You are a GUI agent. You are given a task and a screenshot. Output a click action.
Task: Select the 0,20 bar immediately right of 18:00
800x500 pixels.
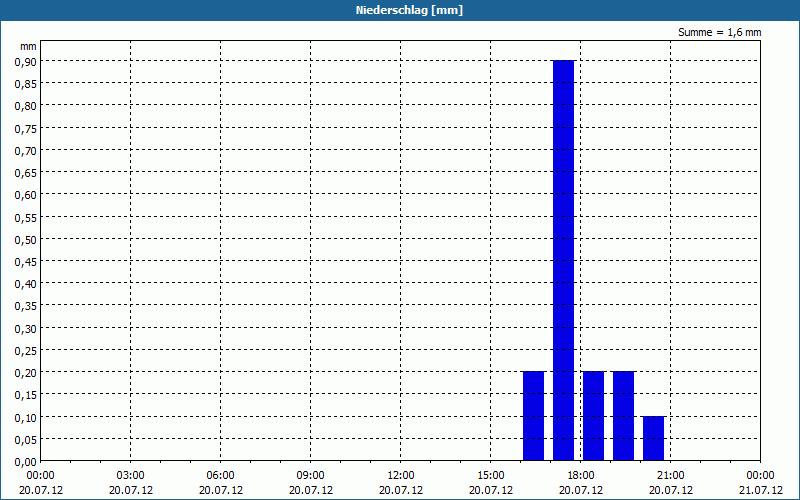click(593, 416)
